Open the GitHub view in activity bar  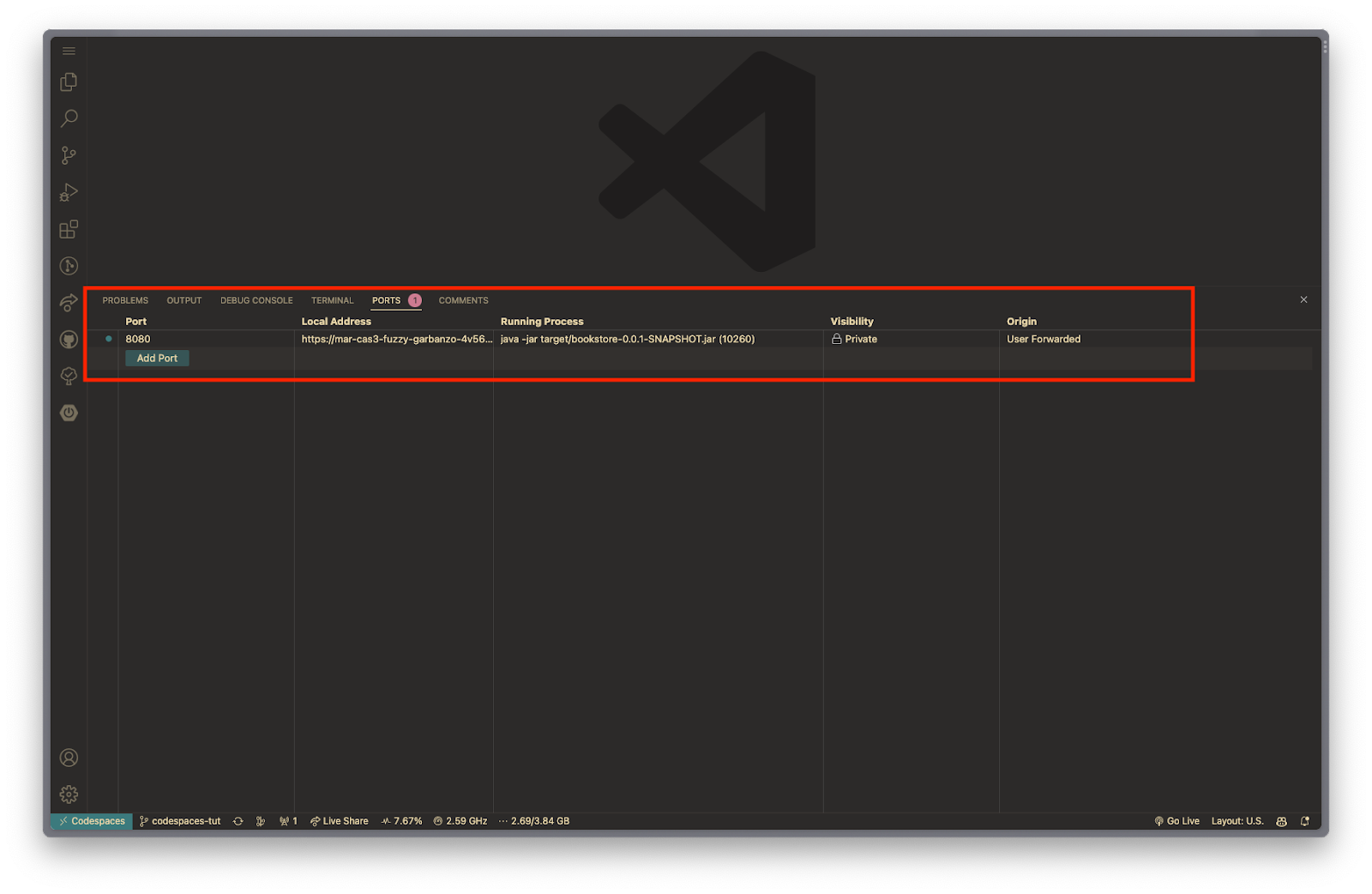(x=69, y=340)
